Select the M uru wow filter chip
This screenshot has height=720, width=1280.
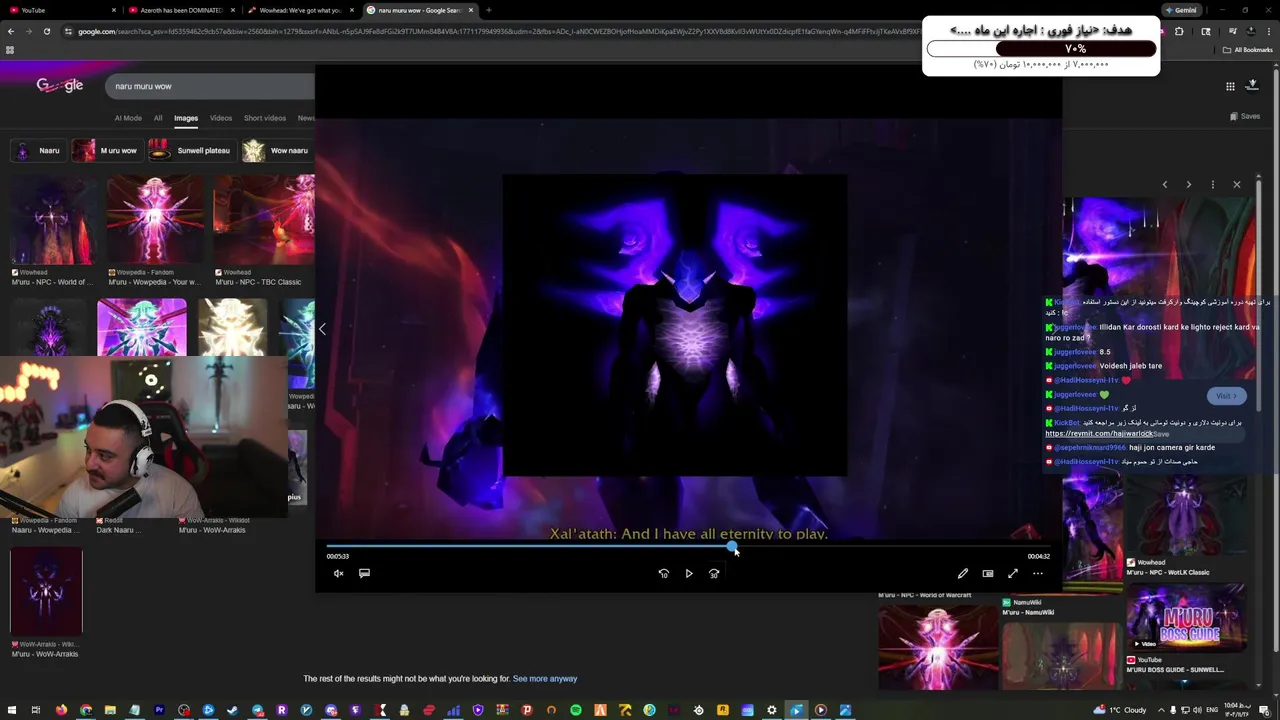[106, 150]
